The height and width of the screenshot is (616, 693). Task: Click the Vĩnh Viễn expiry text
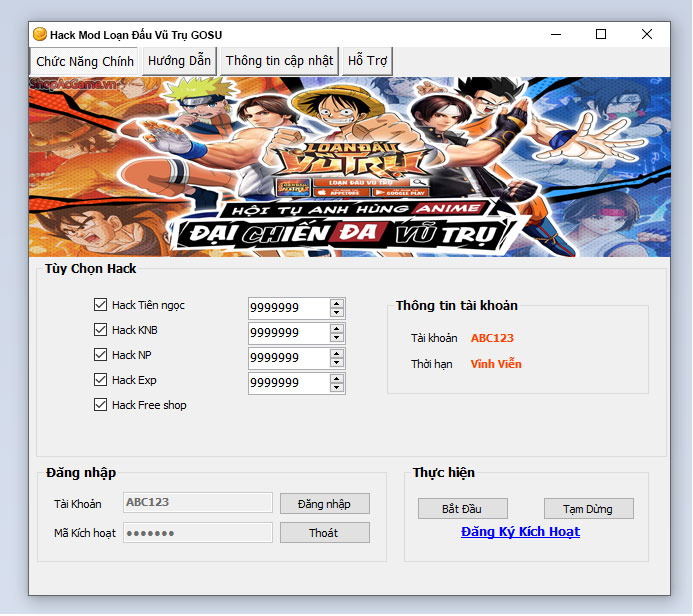(496, 364)
